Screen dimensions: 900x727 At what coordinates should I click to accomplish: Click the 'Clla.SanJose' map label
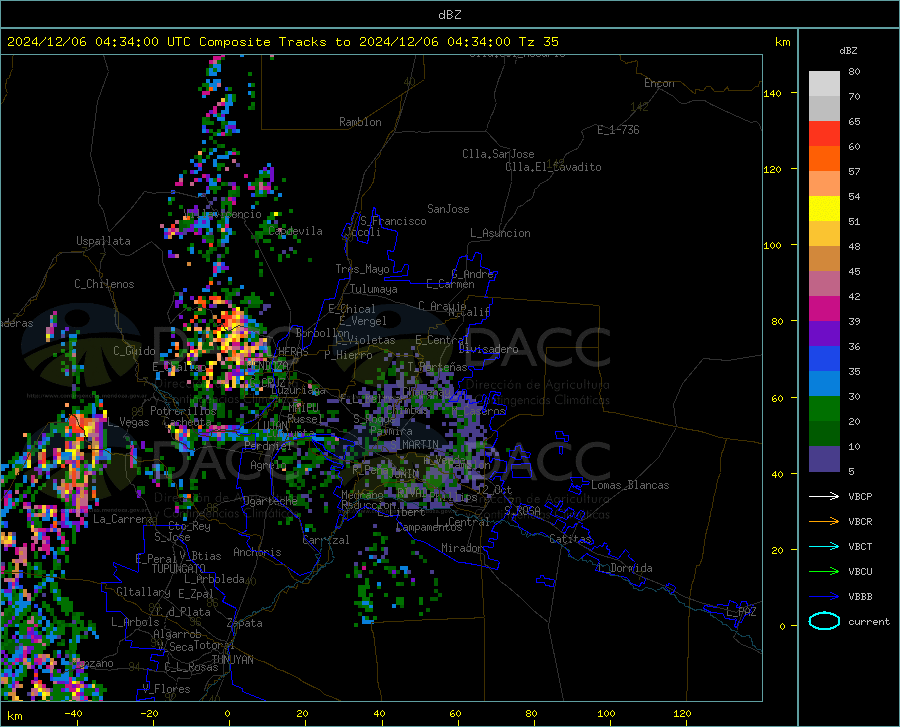click(x=498, y=154)
